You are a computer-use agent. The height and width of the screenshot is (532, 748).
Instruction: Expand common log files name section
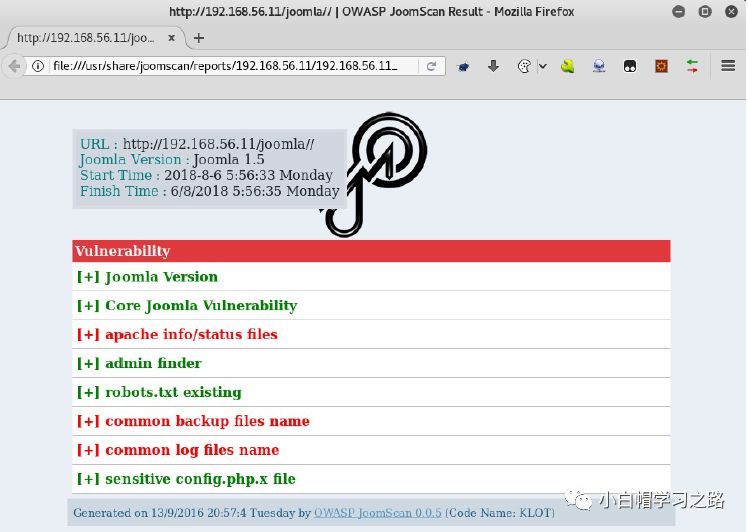[x=371, y=450]
